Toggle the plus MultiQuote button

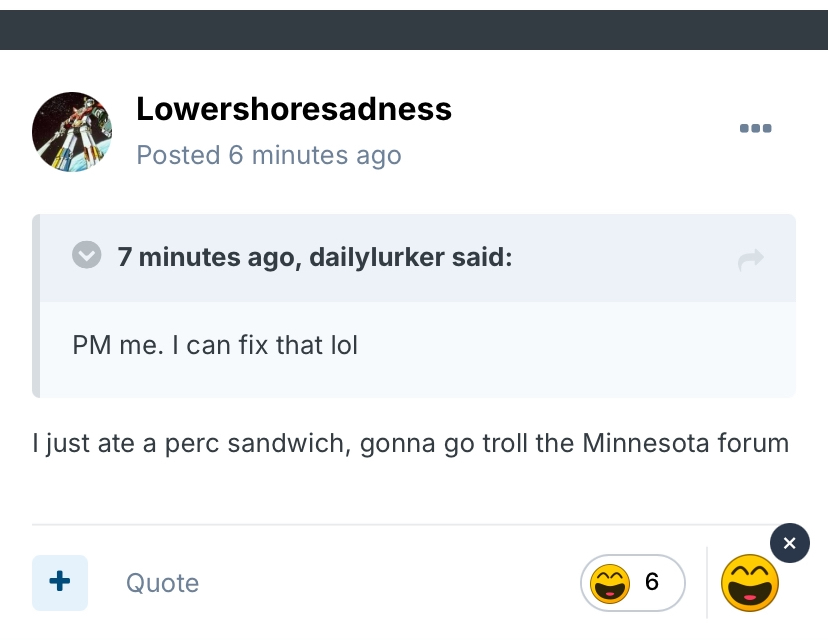tap(60, 582)
